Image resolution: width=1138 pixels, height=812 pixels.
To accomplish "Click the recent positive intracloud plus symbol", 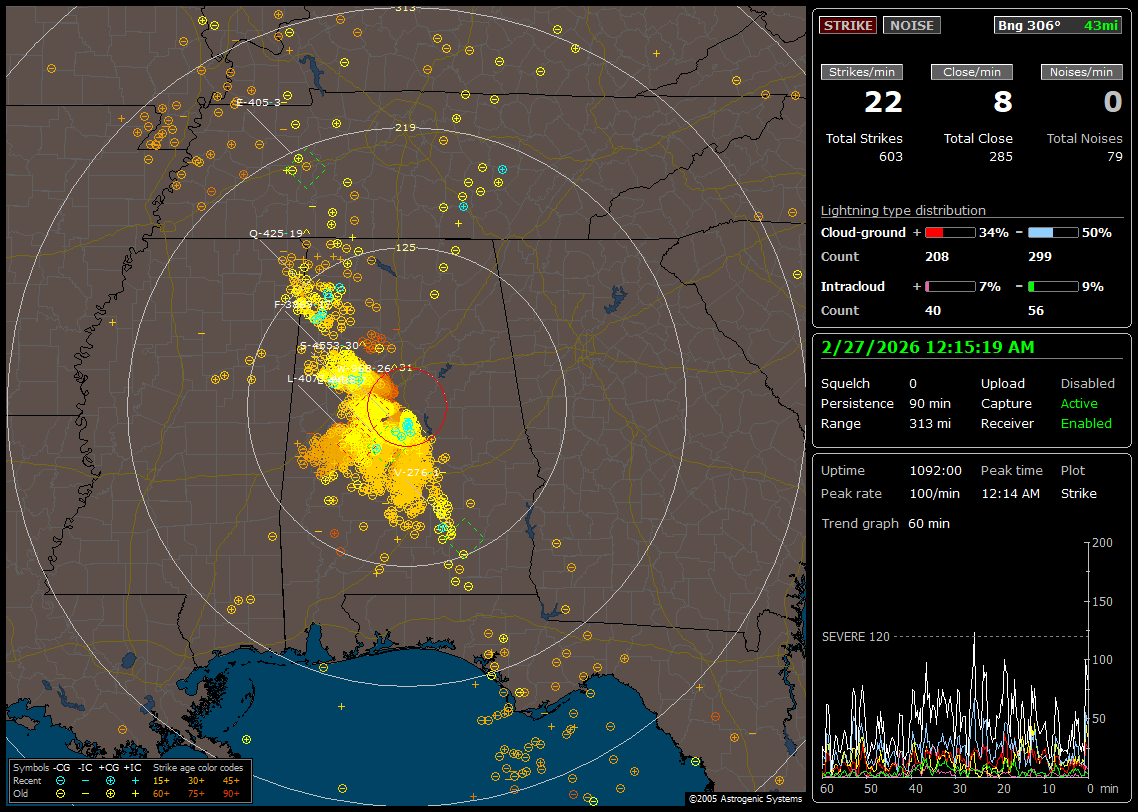I will pyautogui.click(x=135, y=779).
